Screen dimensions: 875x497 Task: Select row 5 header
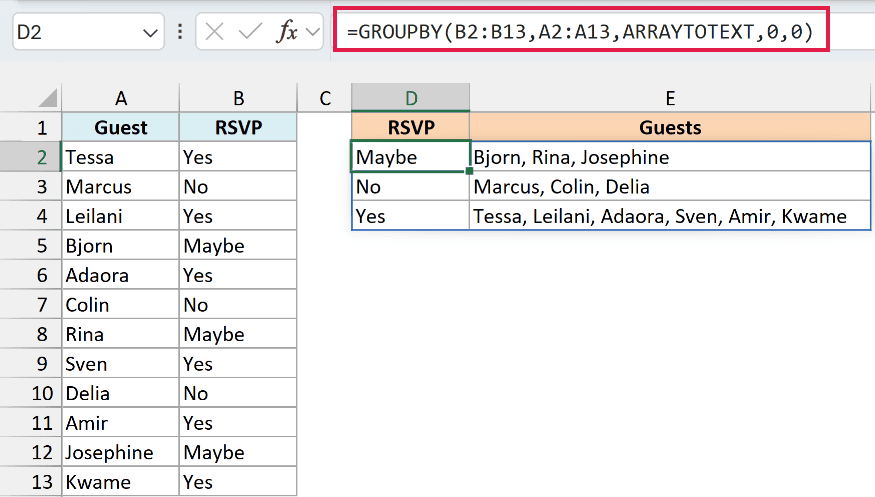click(31, 245)
